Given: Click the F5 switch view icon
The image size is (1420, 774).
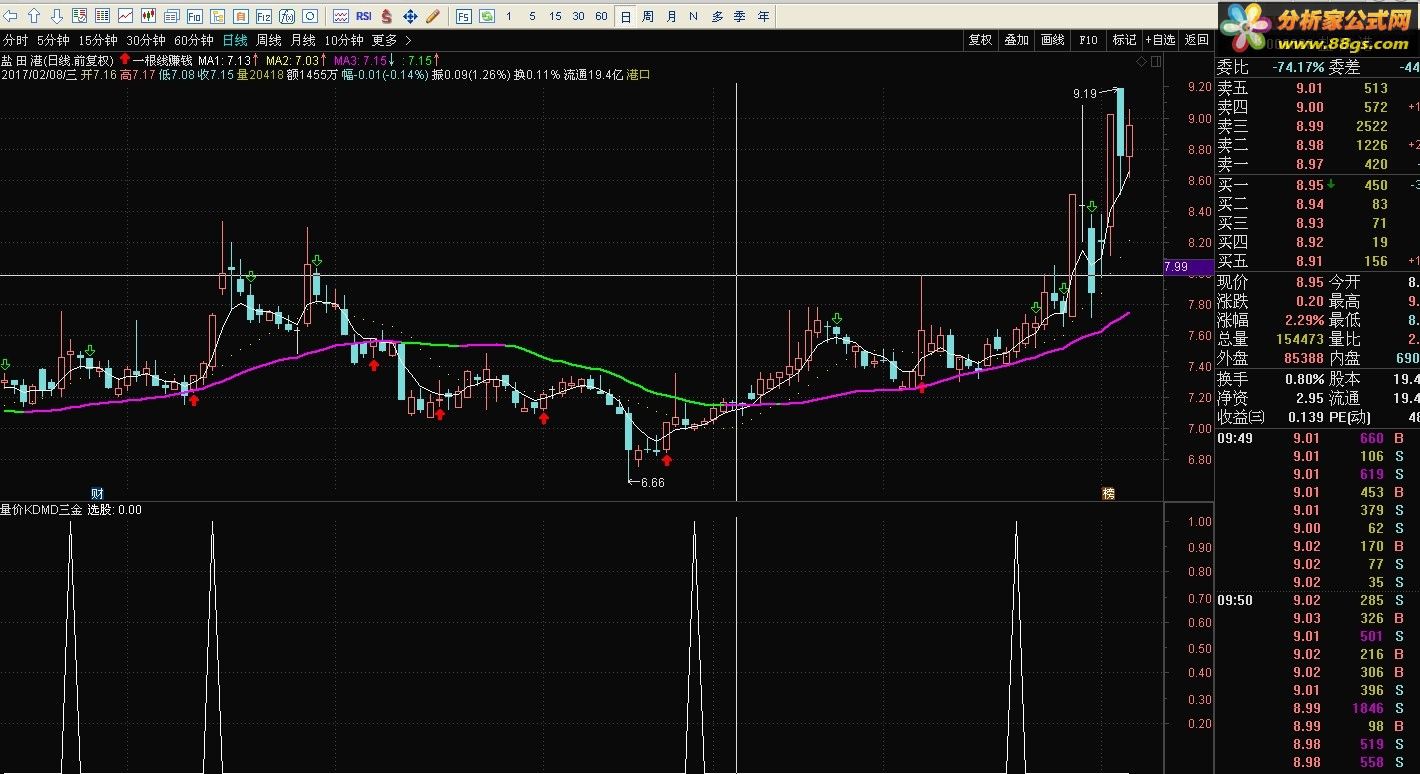Looking at the screenshot, I should (463, 16).
